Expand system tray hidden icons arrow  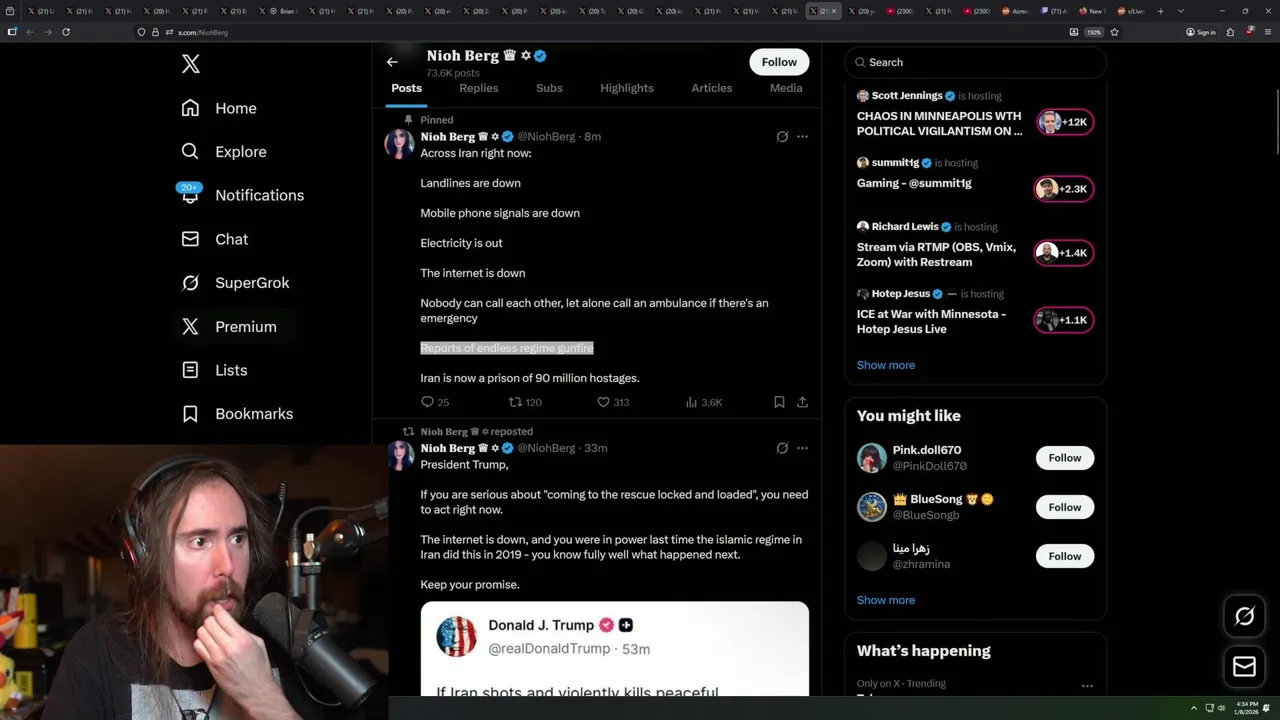(1194, 708)
